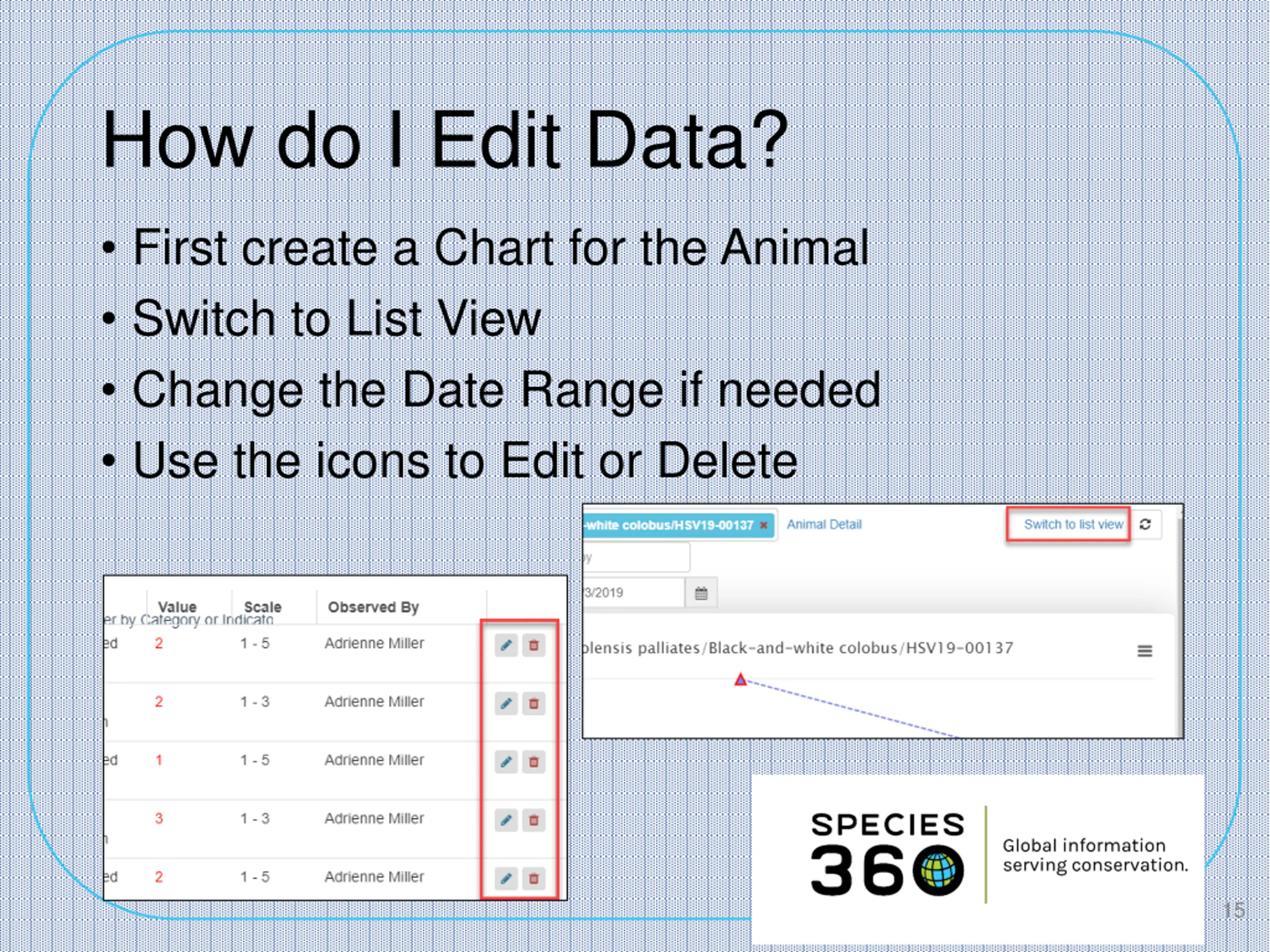Click the date field ending in 3/2019
Viewport: 1270px width, 952px height.
tap(632, 593)
